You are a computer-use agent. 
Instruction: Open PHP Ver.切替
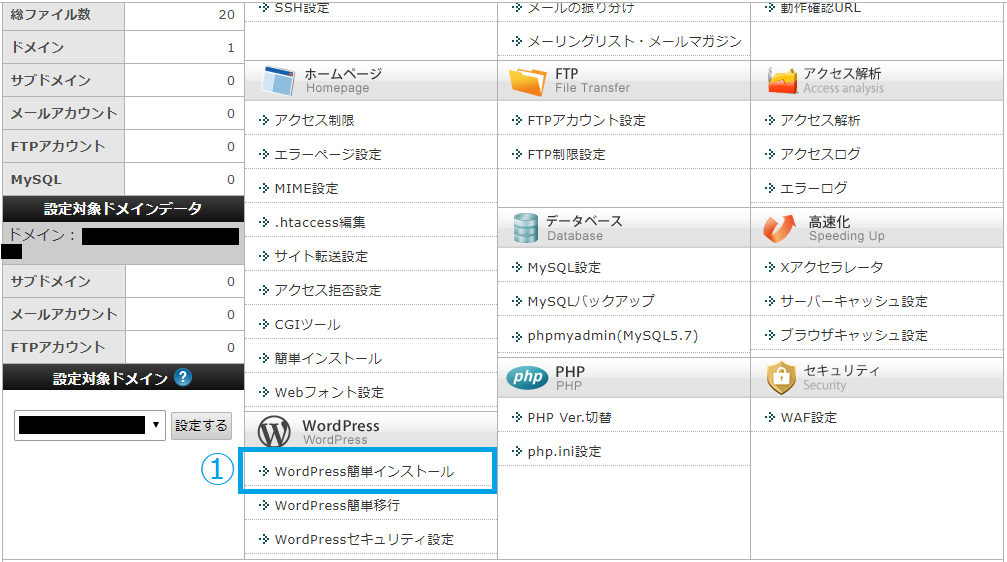pos(569,417)
